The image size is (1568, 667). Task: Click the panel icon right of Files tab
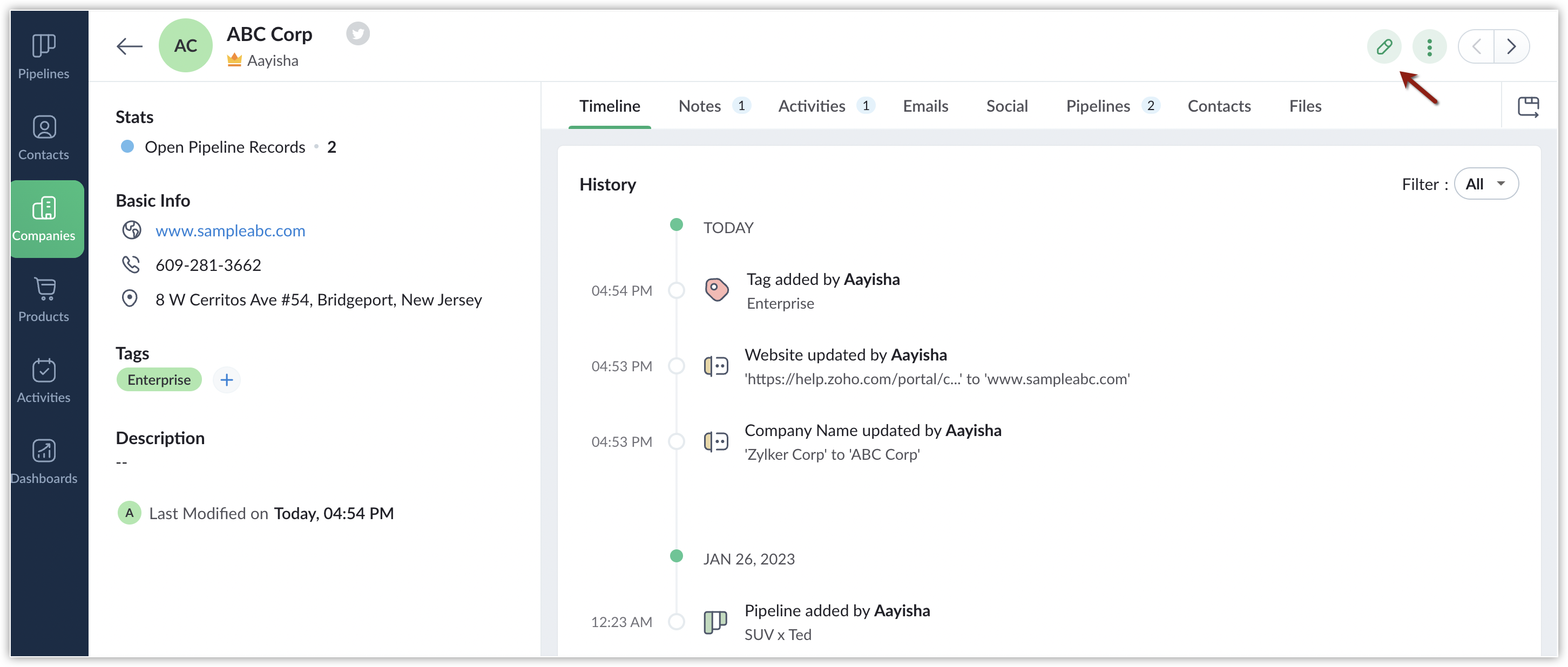coord(1528,106)
